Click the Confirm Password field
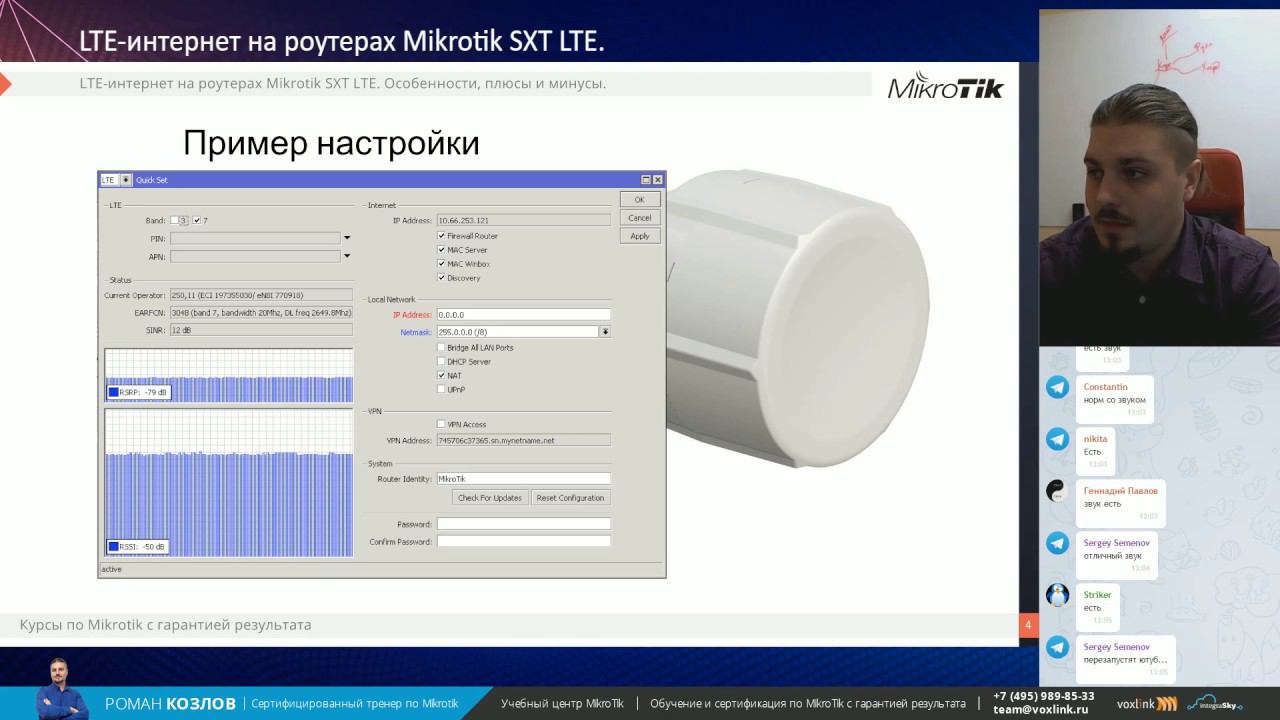 pyautogui.click(x=523, y=541)
